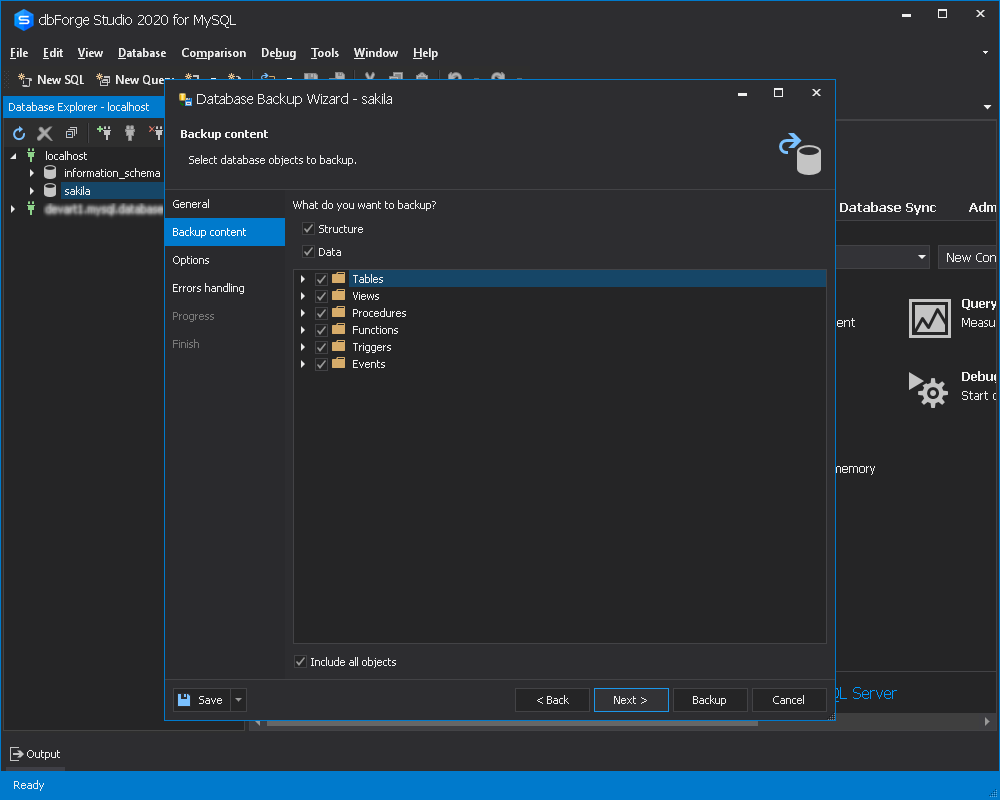Uncheck the Functions checkbox
Screen dimensions: 1000x800
point(321,330)
